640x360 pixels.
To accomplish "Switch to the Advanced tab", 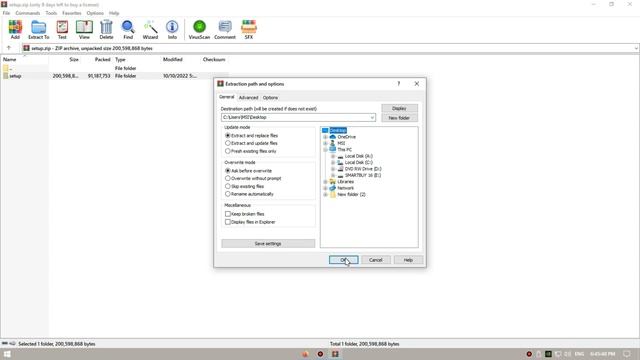I will (x=248, y=98).
